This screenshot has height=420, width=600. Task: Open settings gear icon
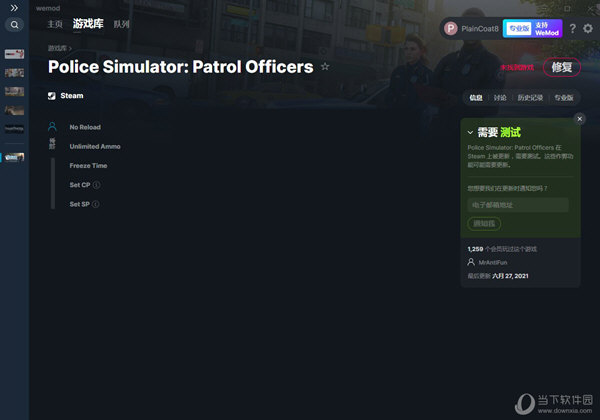click(588, 28)
